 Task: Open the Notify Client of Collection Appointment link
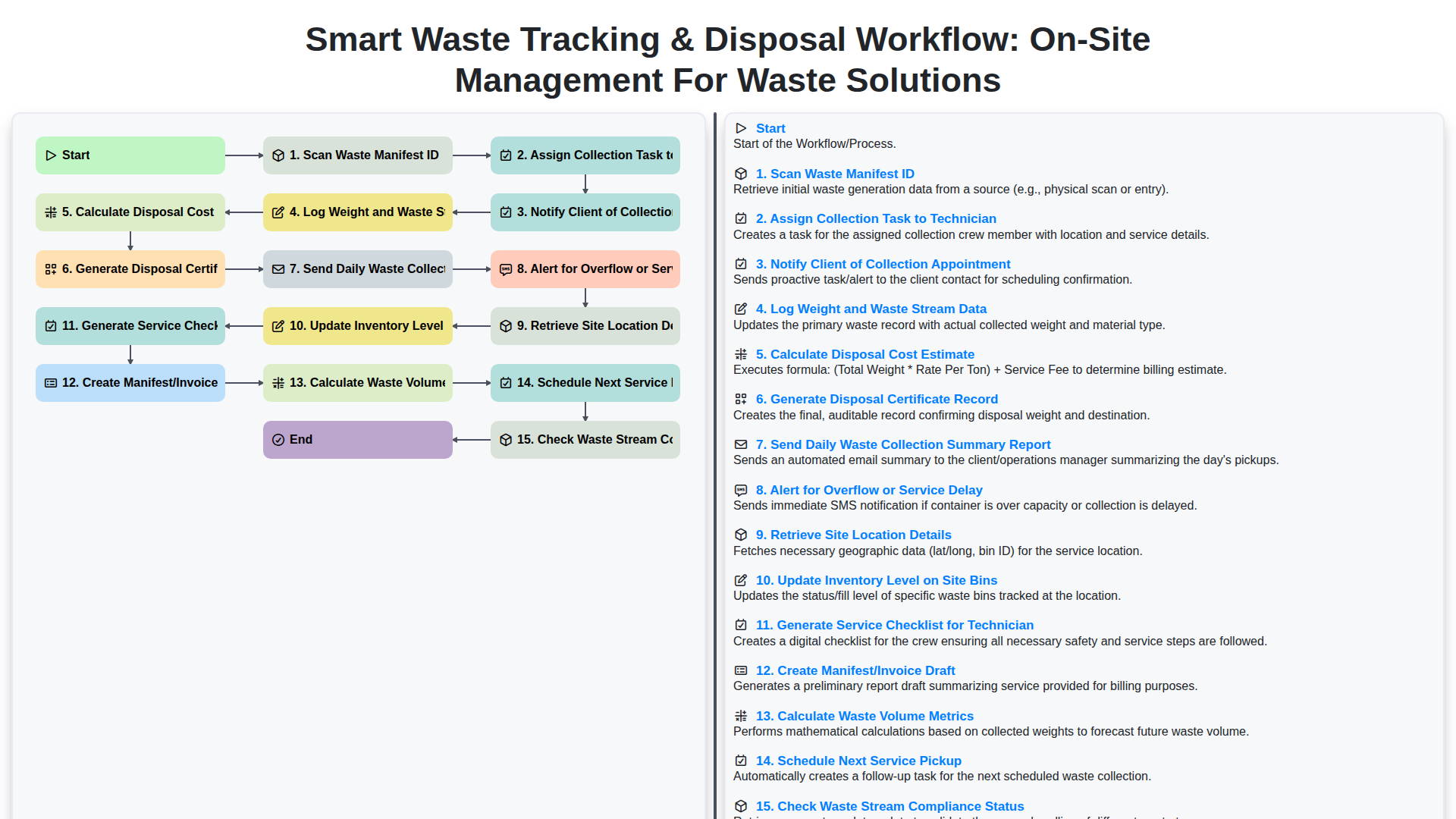(x=883, y=264)
